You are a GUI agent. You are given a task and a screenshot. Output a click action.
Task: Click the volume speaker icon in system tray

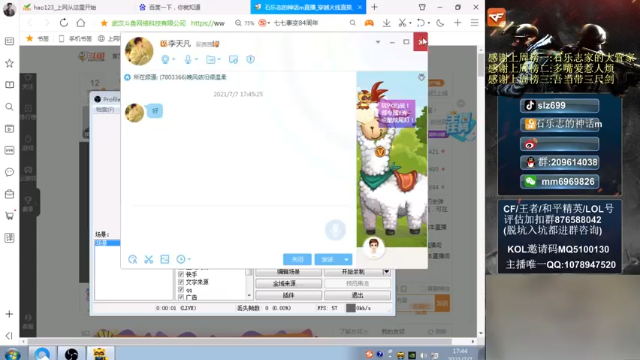423,355
